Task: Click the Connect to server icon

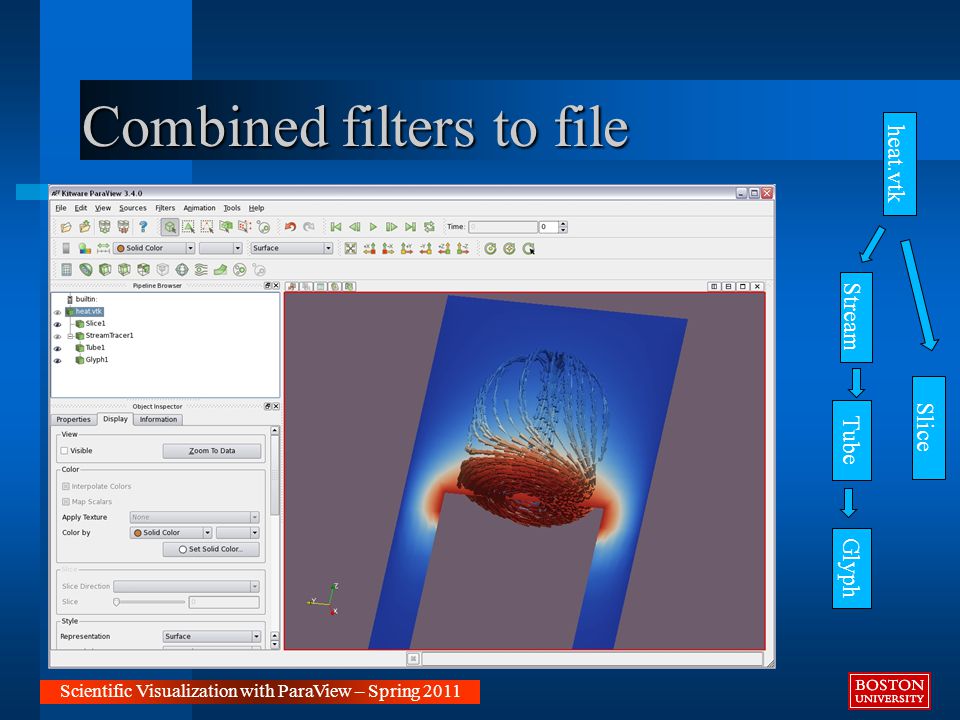Action: pos(104,227)
